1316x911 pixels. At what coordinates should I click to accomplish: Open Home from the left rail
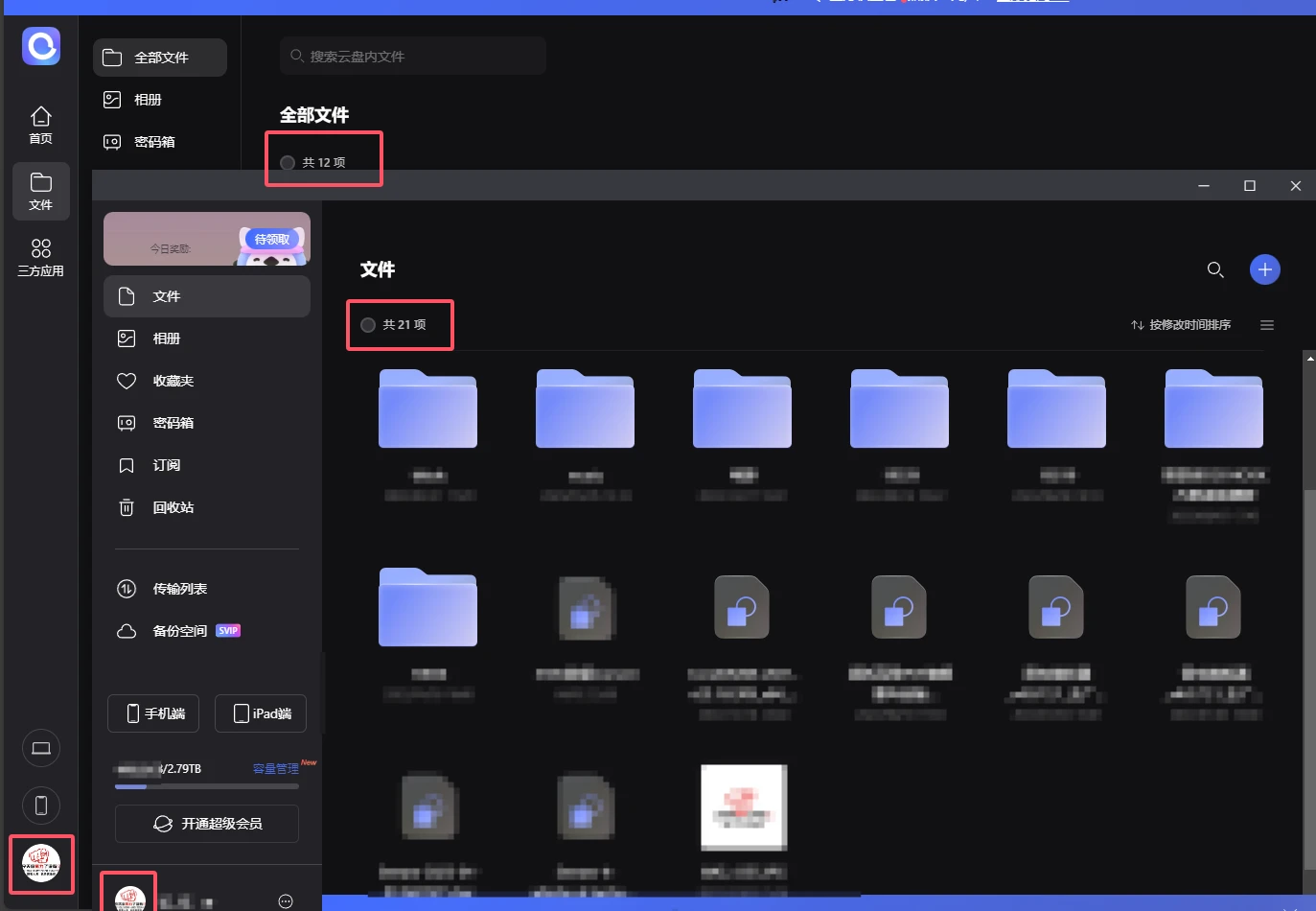(40, 125)
